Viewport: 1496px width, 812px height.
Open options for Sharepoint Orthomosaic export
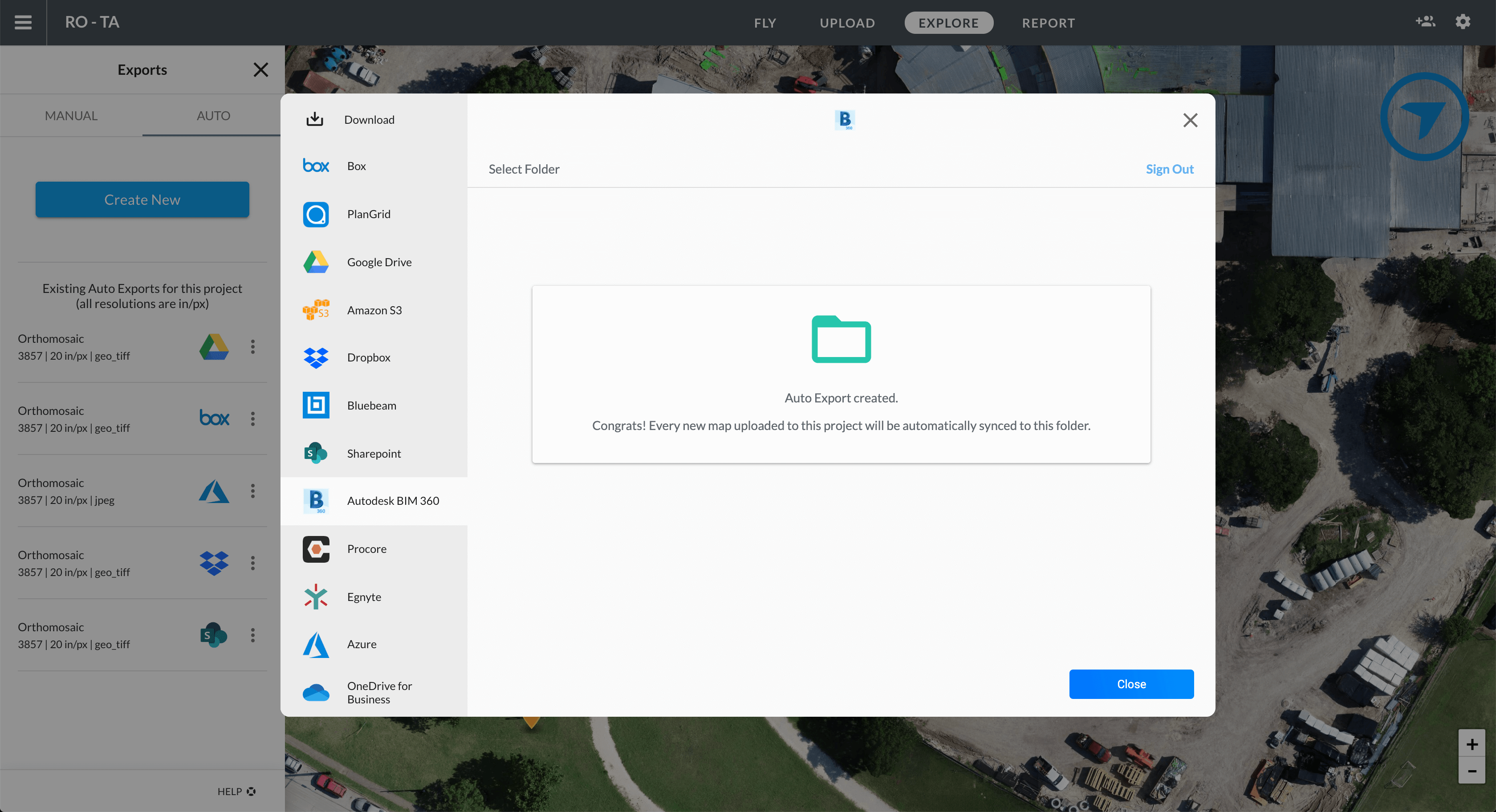tap(252, 635)
